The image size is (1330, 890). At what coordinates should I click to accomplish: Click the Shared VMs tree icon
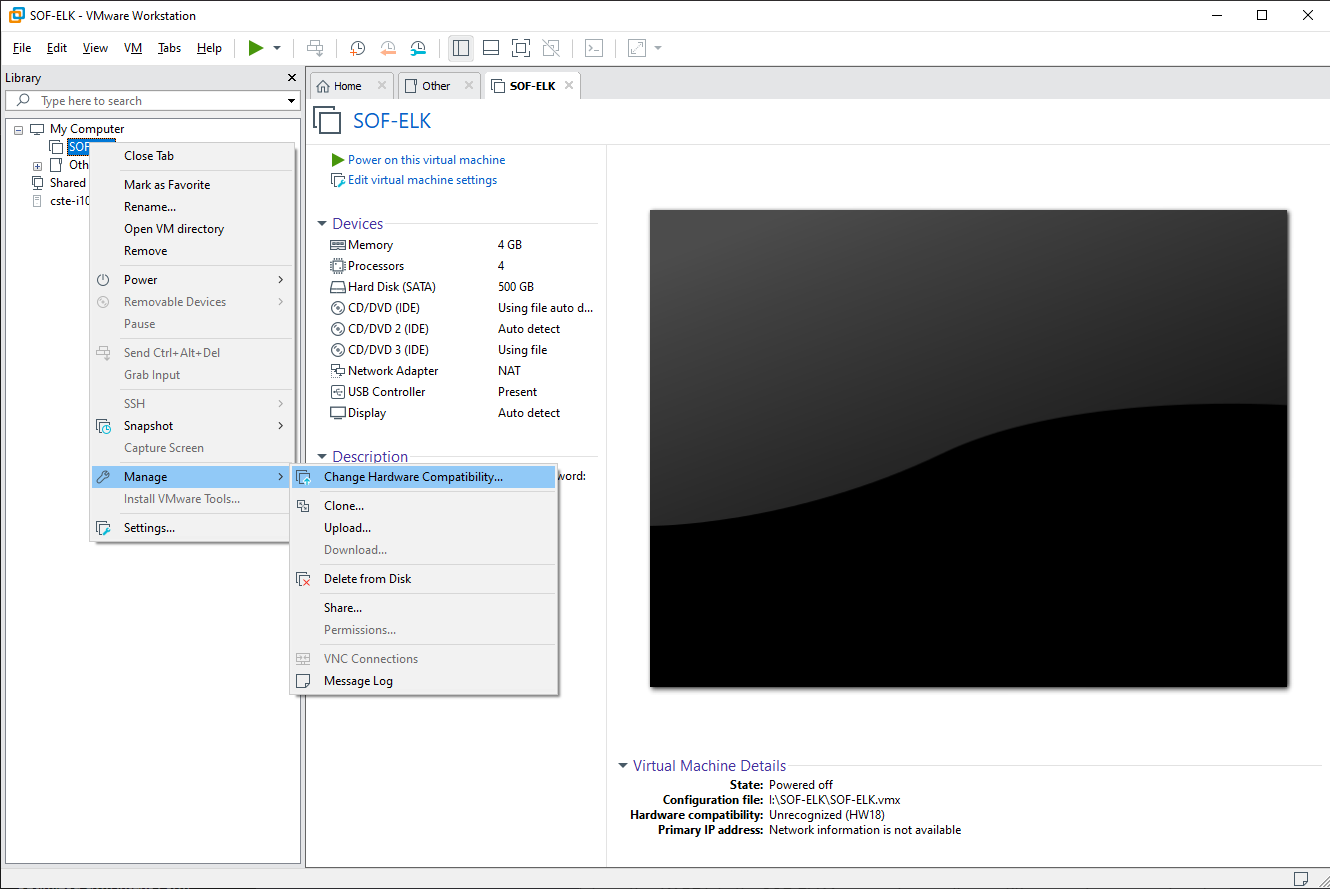[38, 183]
